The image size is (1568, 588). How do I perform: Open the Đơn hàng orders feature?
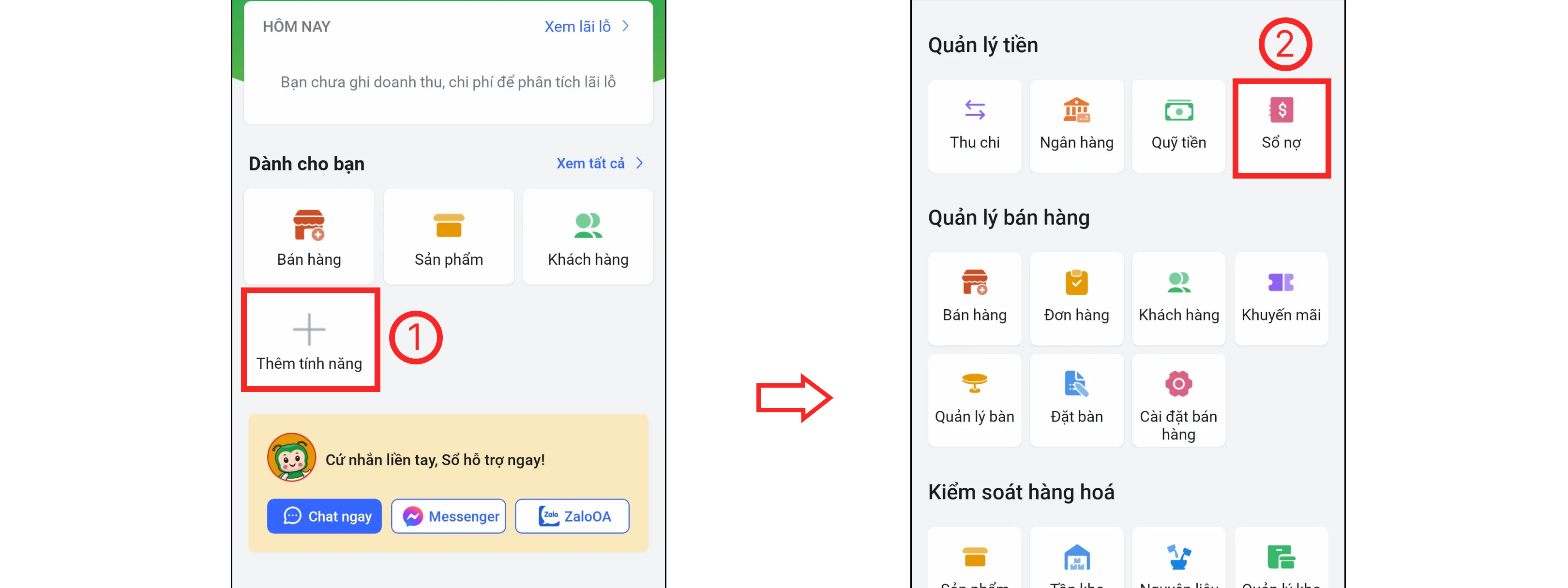point(1076,299)
